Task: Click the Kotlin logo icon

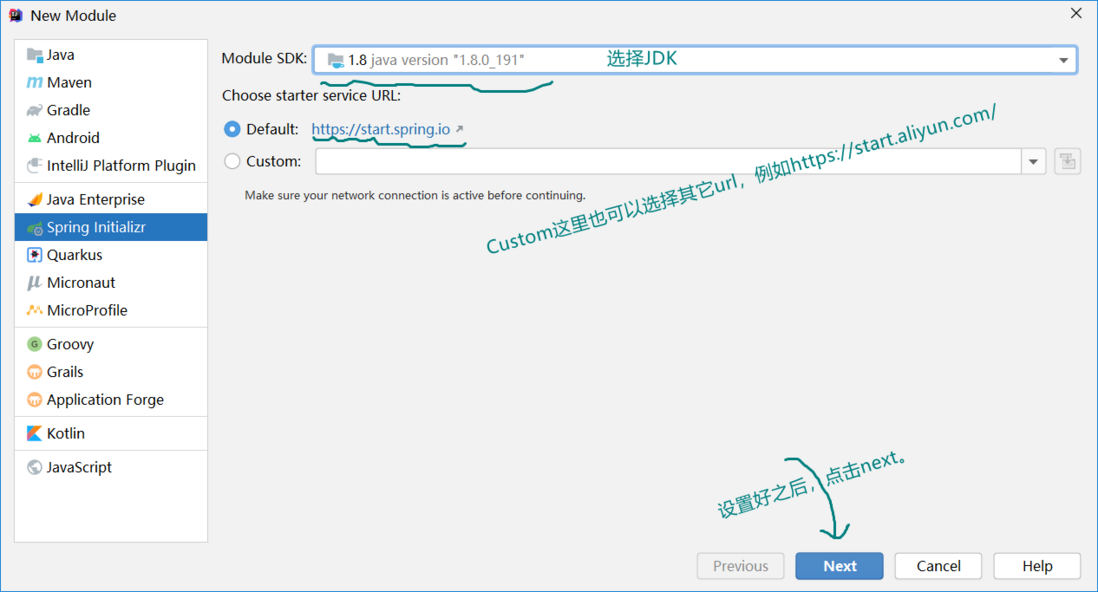Action: pyautogui.click(x=34, y=434)
